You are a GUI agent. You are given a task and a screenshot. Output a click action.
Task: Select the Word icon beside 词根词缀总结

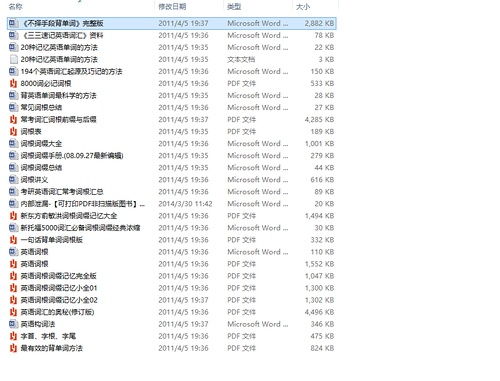[x=13, y=168]
